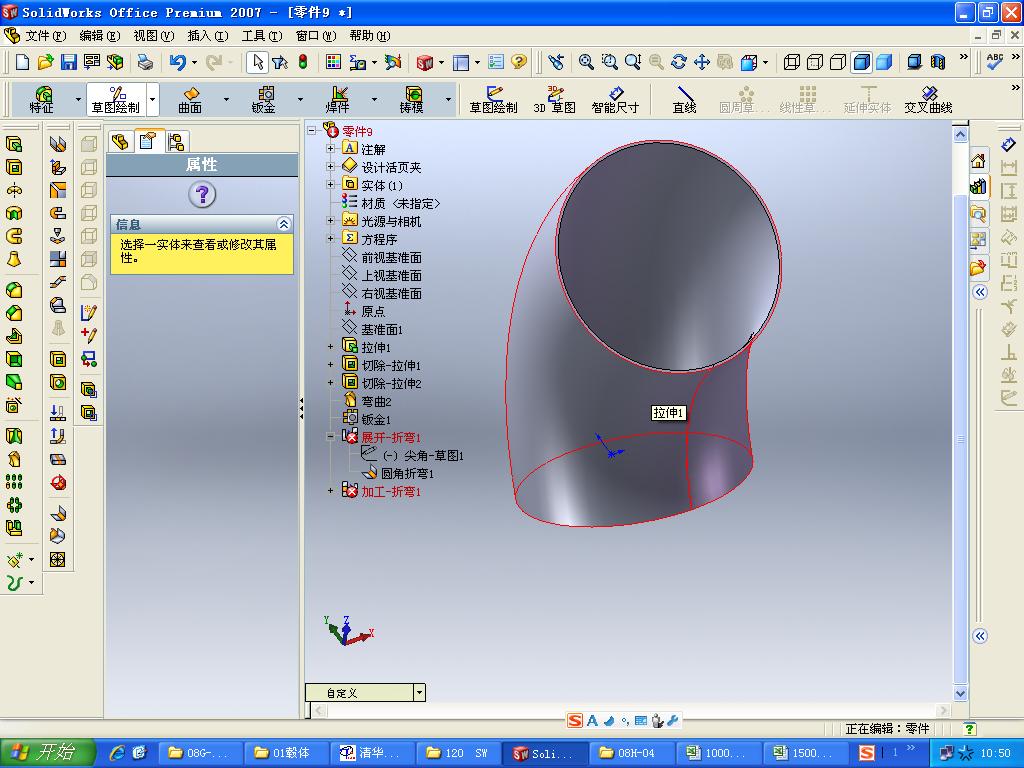Click the Spelling check ABC icon
1024x768 pixels.
click(995, 62)
